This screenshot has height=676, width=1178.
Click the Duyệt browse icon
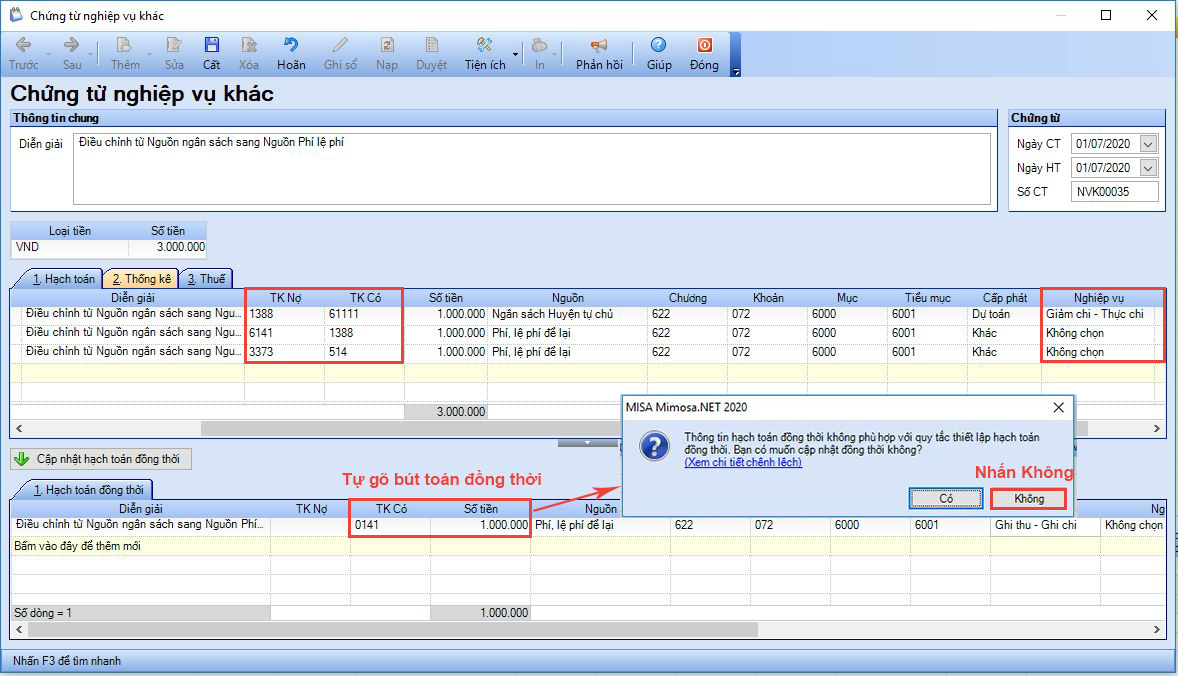431,53
